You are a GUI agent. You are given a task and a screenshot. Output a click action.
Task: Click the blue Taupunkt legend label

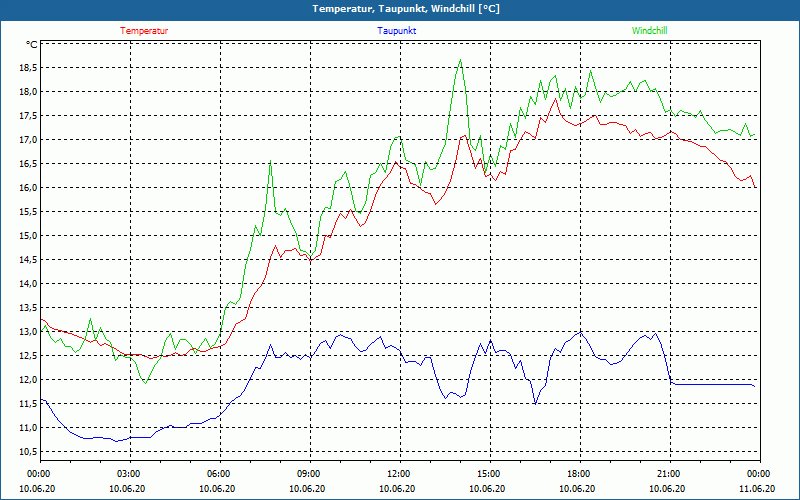[x=397, y=31]
